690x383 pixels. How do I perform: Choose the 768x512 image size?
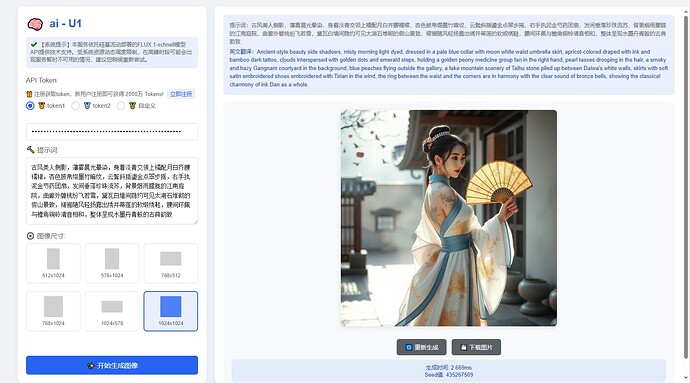pos(171,263)
